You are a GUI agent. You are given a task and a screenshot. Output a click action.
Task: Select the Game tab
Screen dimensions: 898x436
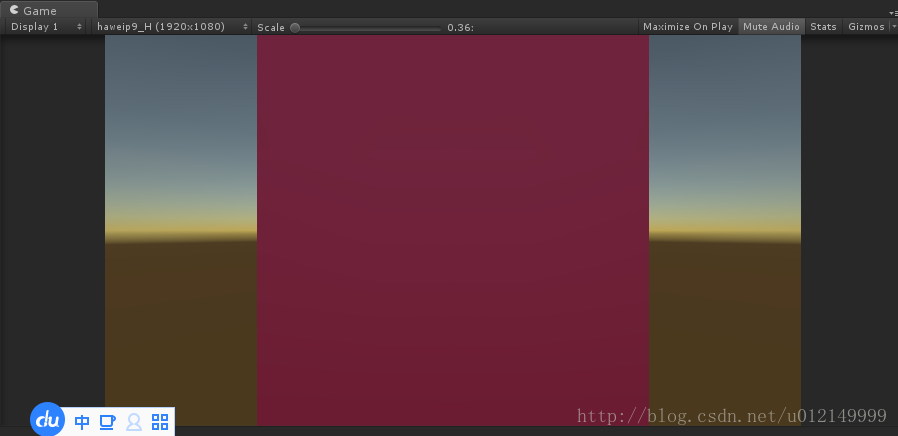tap(49, 10)
